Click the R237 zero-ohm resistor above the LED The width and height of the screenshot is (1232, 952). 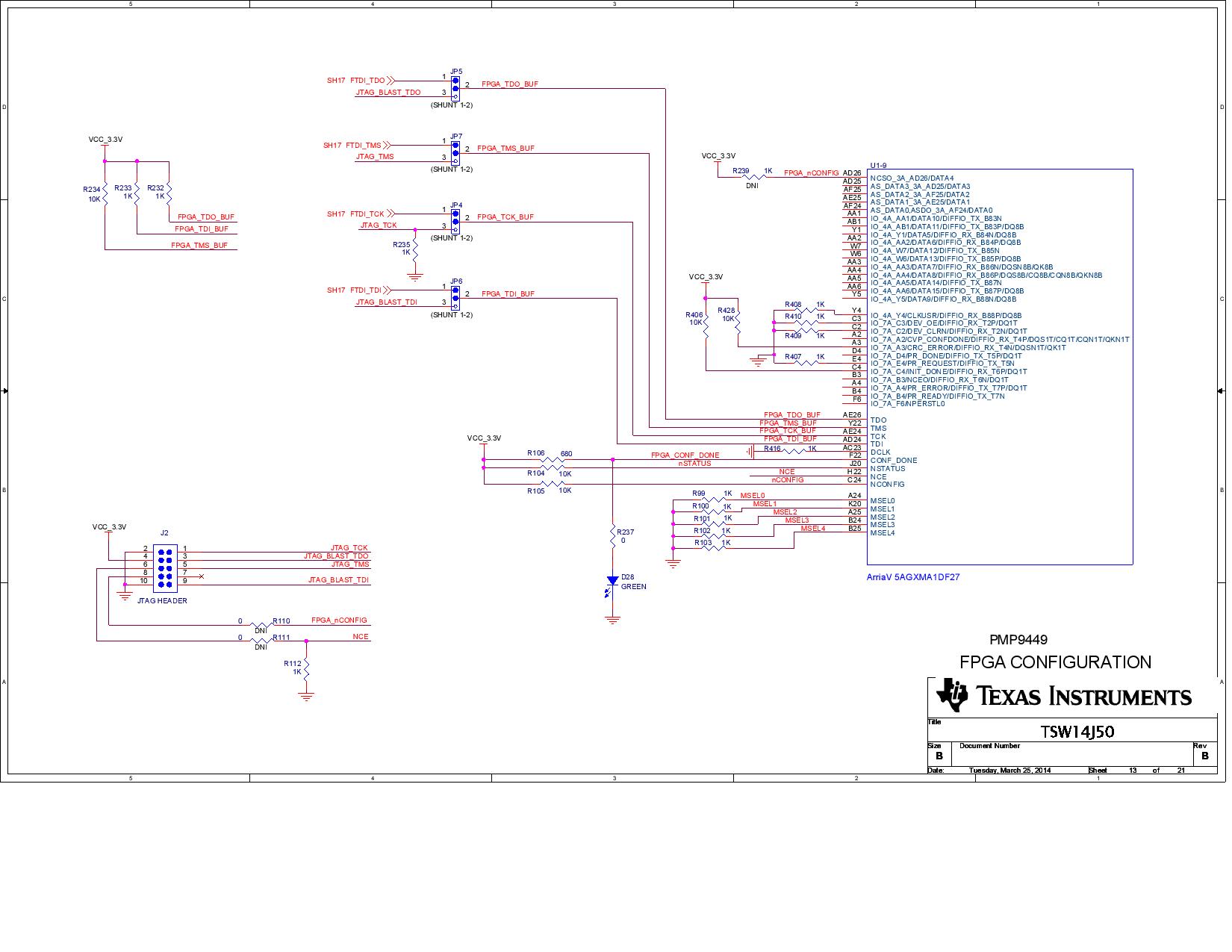pos(614,535)
